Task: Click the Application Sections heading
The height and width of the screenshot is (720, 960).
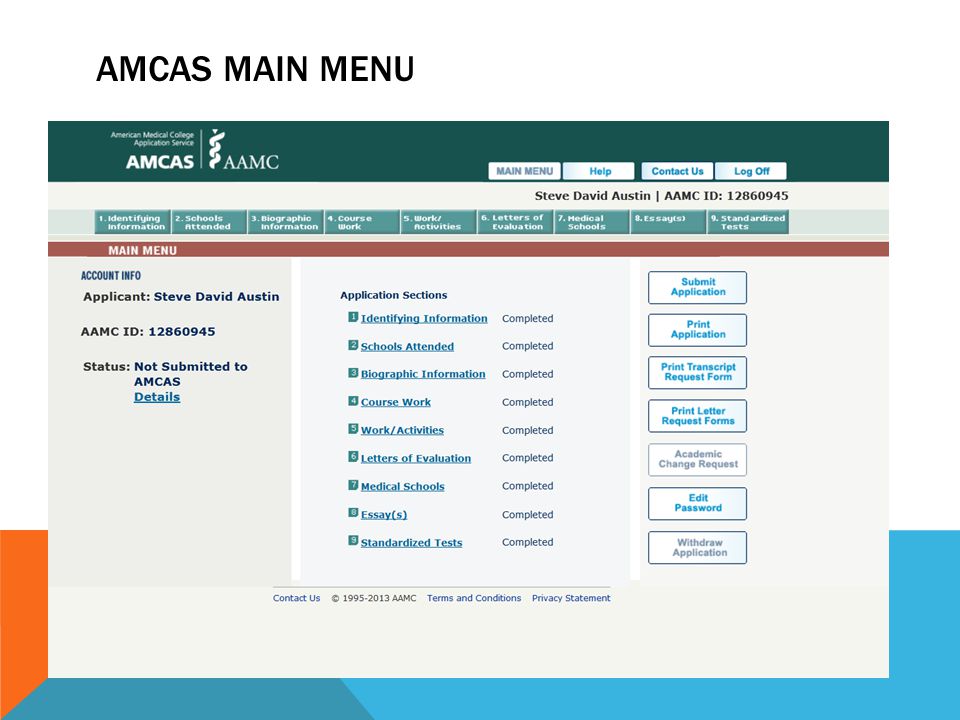Action: pyautogui.click(x=394, y=295)
